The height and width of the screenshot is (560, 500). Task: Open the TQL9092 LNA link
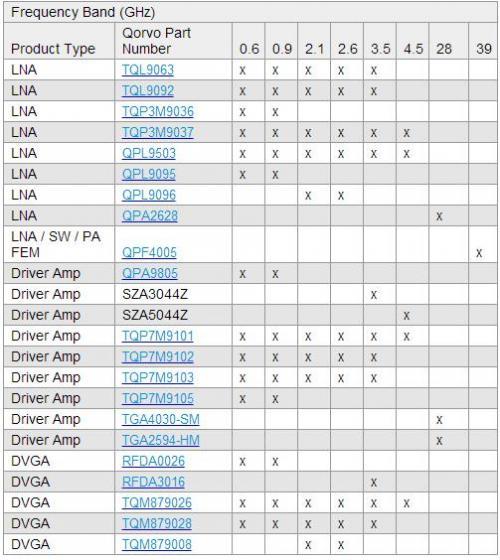tap(148, 91)
